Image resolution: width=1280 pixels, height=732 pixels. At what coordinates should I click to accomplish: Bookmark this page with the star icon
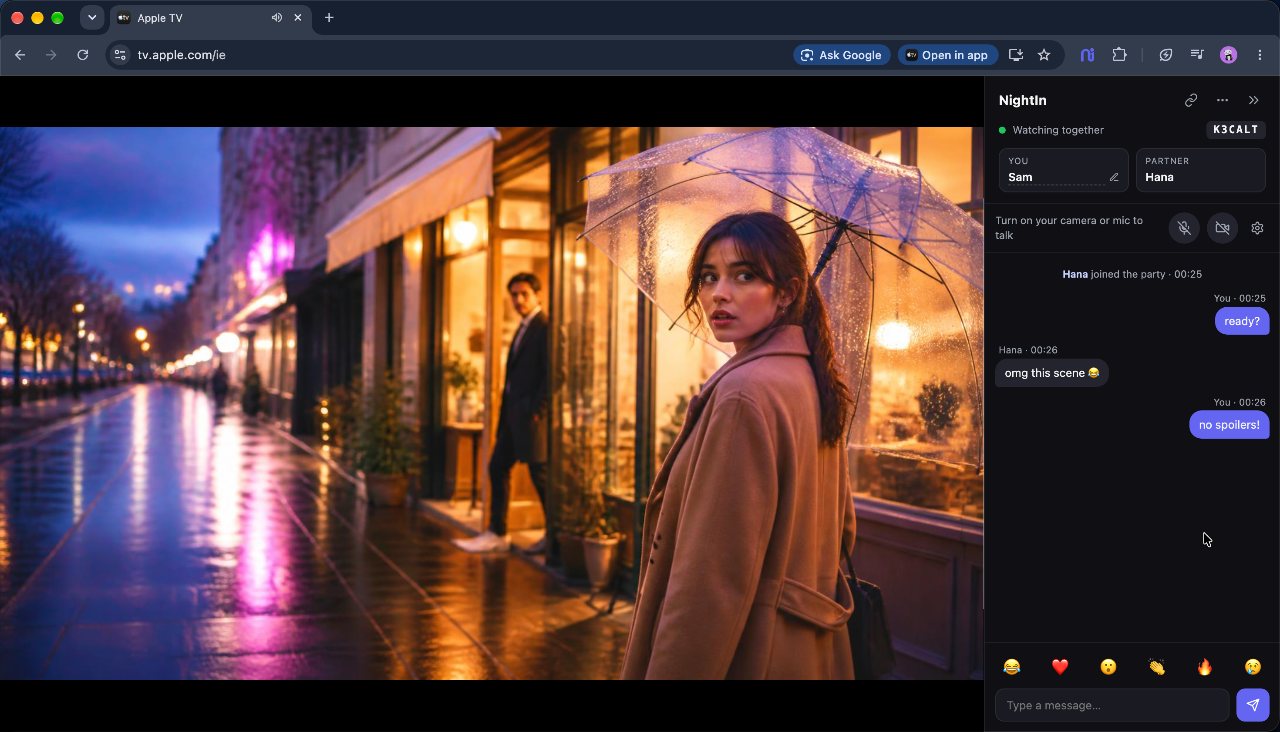[1044, 55]
